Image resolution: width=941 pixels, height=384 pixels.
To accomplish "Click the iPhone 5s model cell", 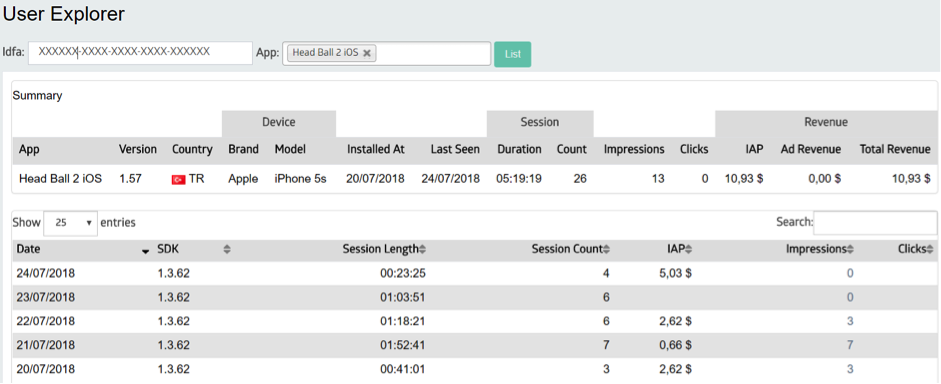I will 301,179.
